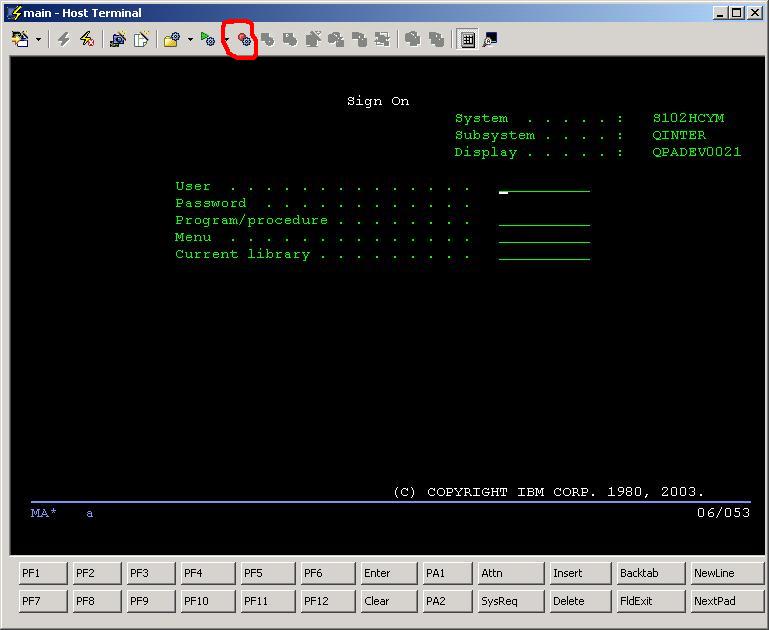Screen dimensions: 769x630
Task: Click the FldExit keypad button
Action: click(x=650, y=601)
